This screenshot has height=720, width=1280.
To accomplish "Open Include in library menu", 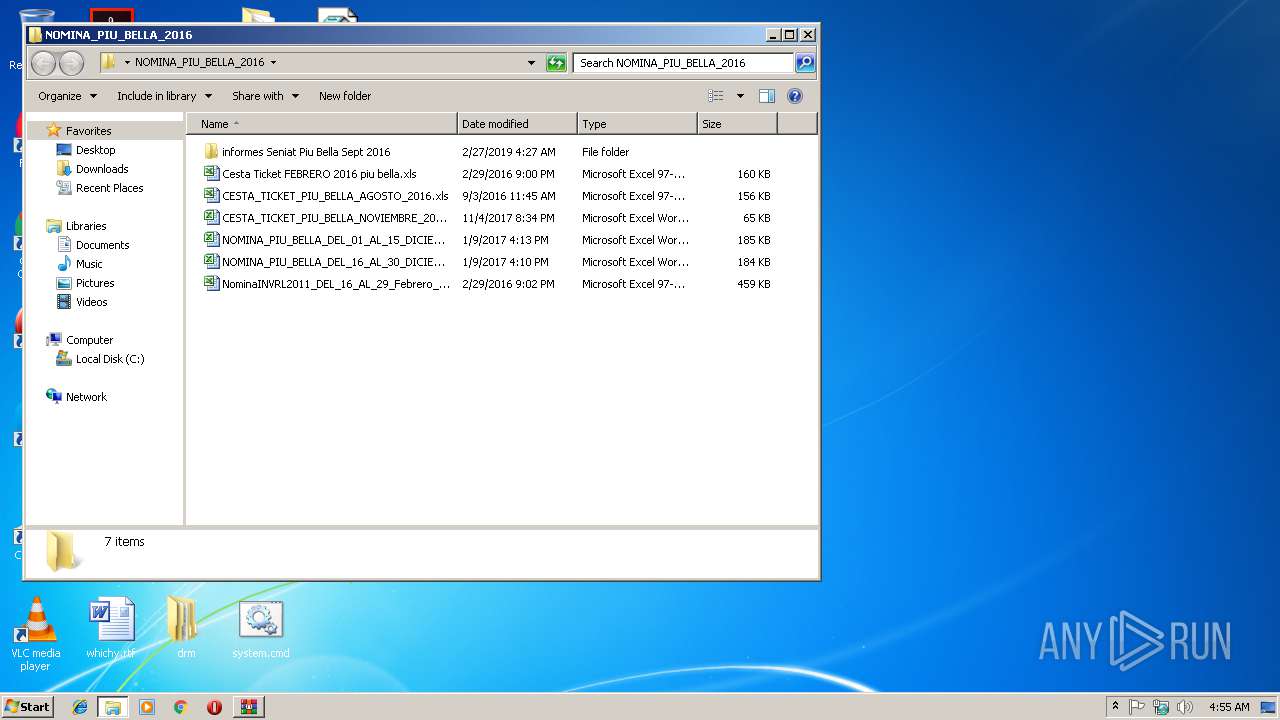I will point(164,96).
